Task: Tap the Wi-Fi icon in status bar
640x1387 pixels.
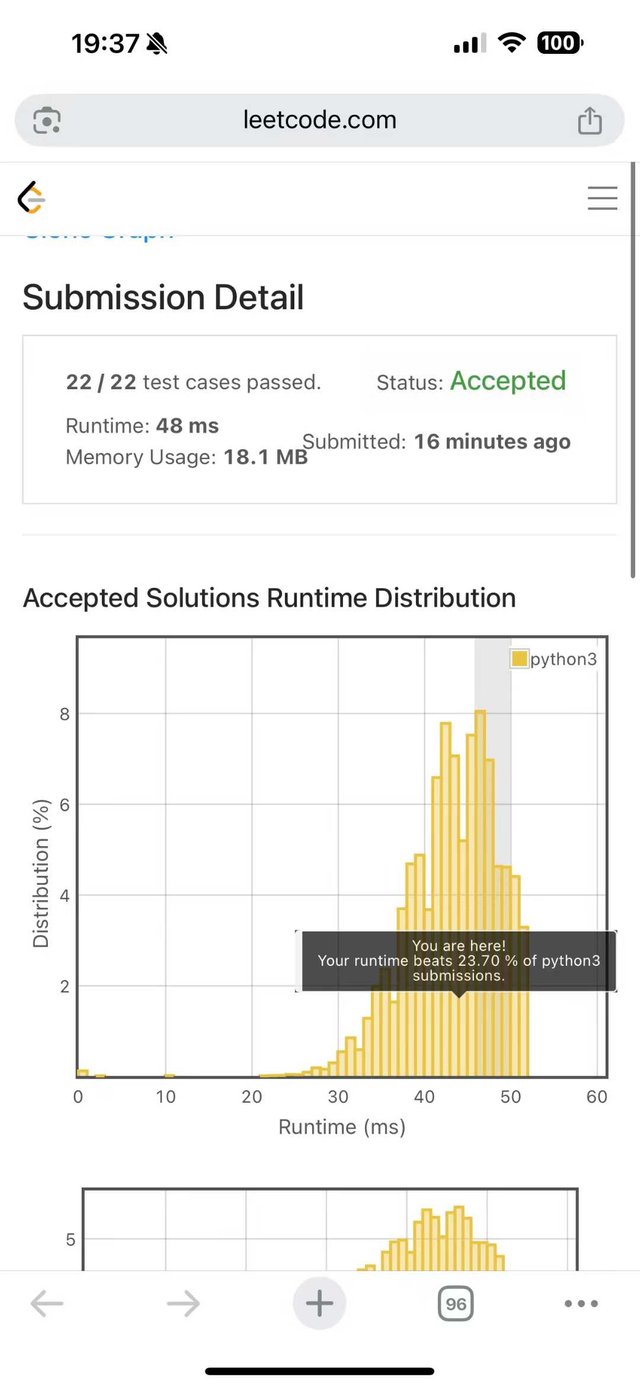Action: point(512,43)
